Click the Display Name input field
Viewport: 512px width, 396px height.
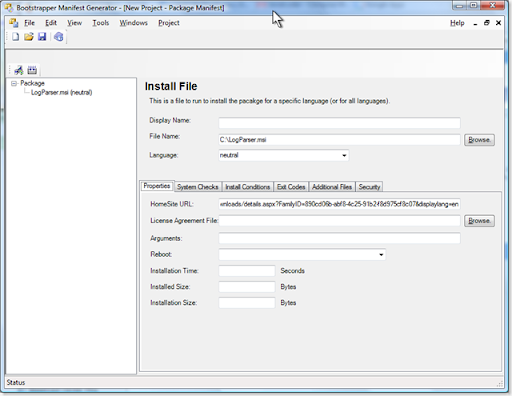point(339,123)
